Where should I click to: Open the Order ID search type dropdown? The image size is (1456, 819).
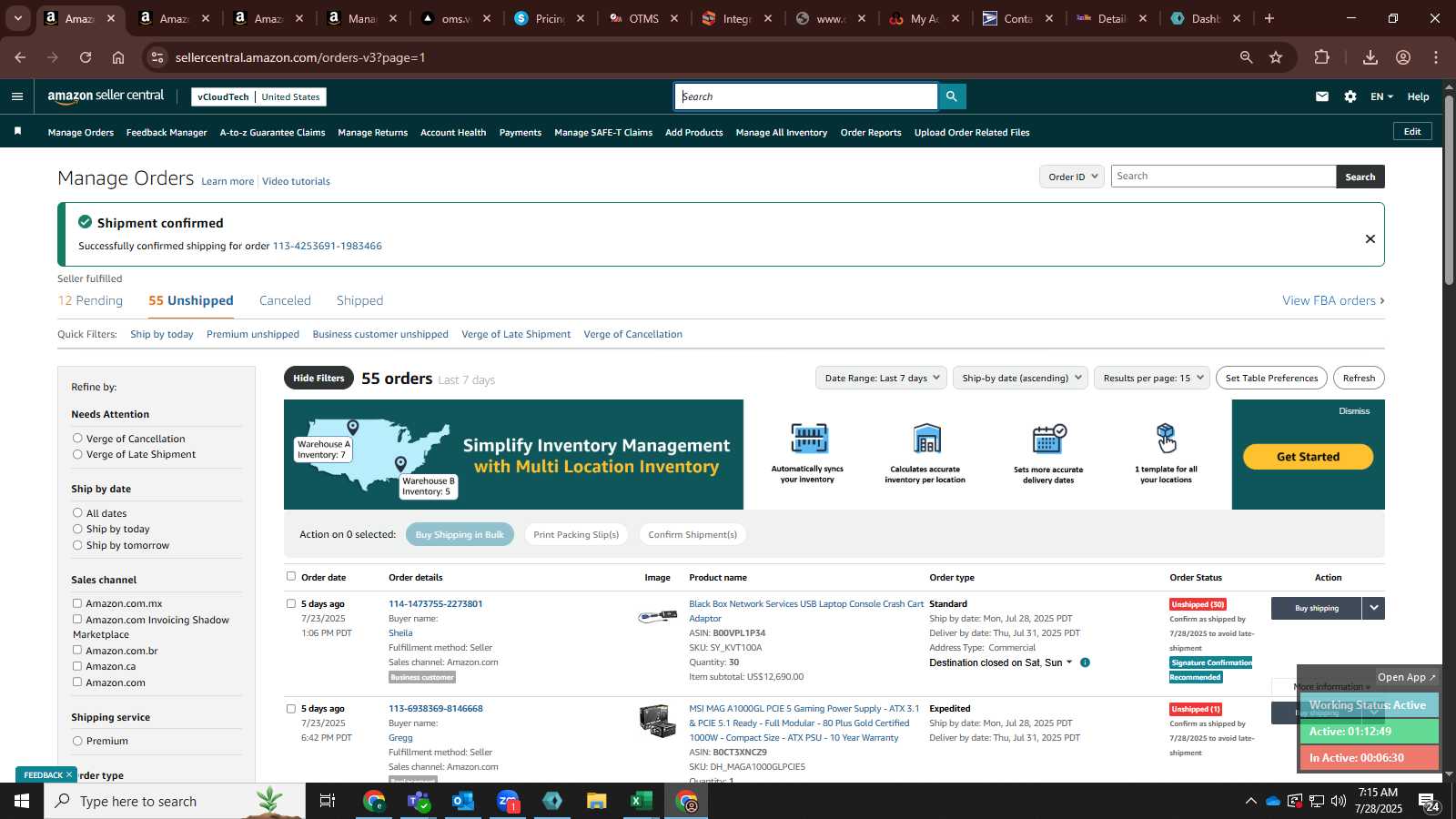(x=1072, y=177)
